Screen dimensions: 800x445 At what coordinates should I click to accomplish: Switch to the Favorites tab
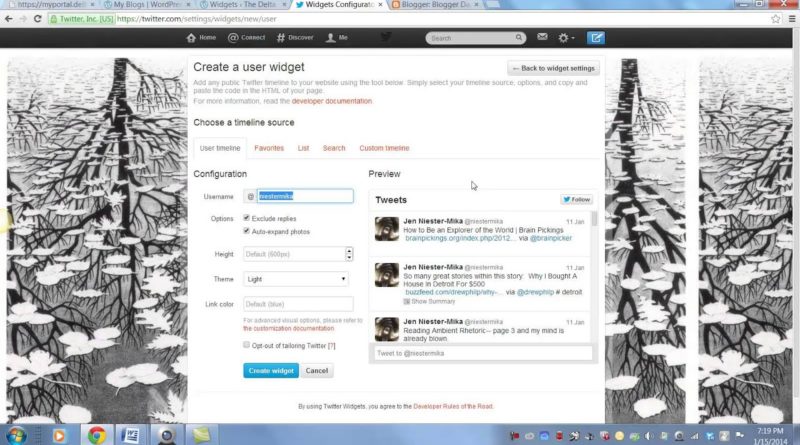coord(269,148)
